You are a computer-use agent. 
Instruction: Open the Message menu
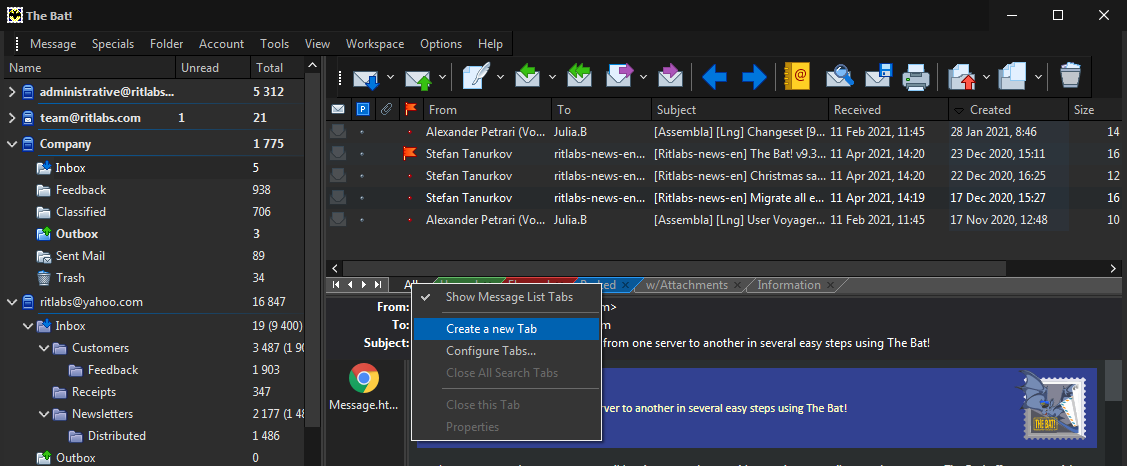coord(53,44)
